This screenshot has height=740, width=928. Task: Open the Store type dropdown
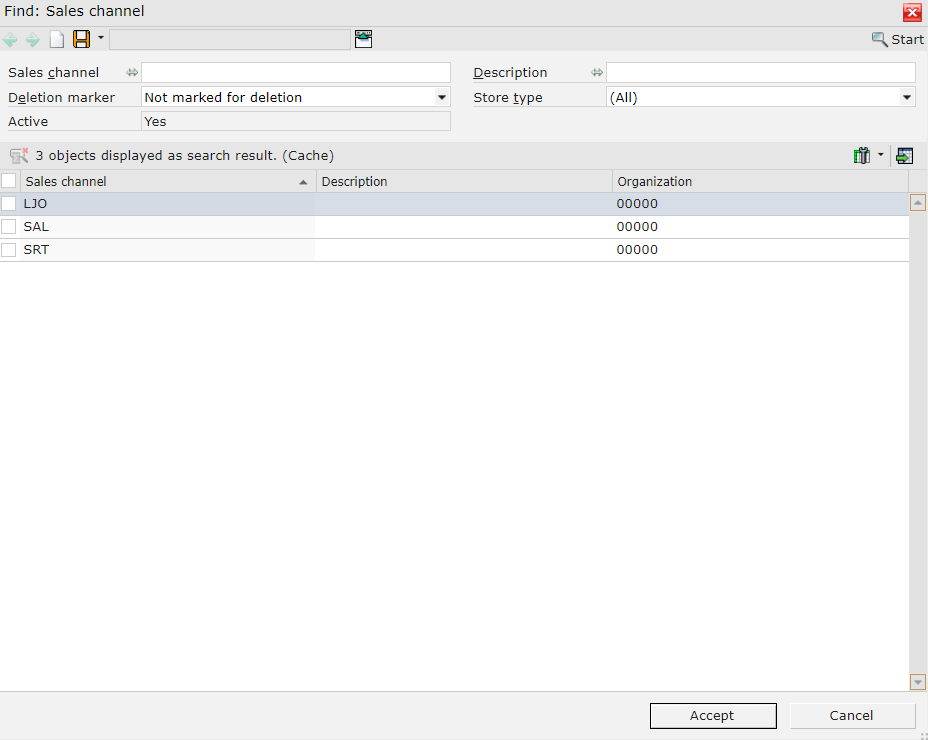point(907,97)
